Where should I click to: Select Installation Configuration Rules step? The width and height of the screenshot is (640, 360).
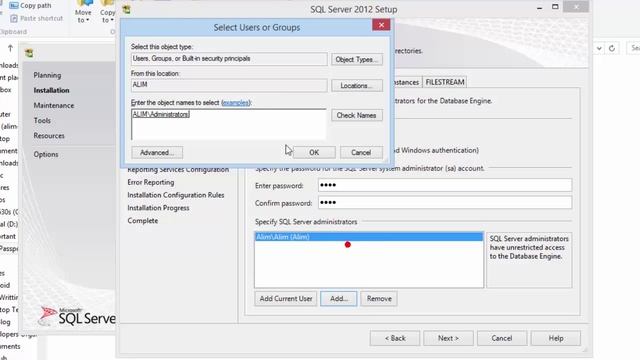(x=176, y=195)
